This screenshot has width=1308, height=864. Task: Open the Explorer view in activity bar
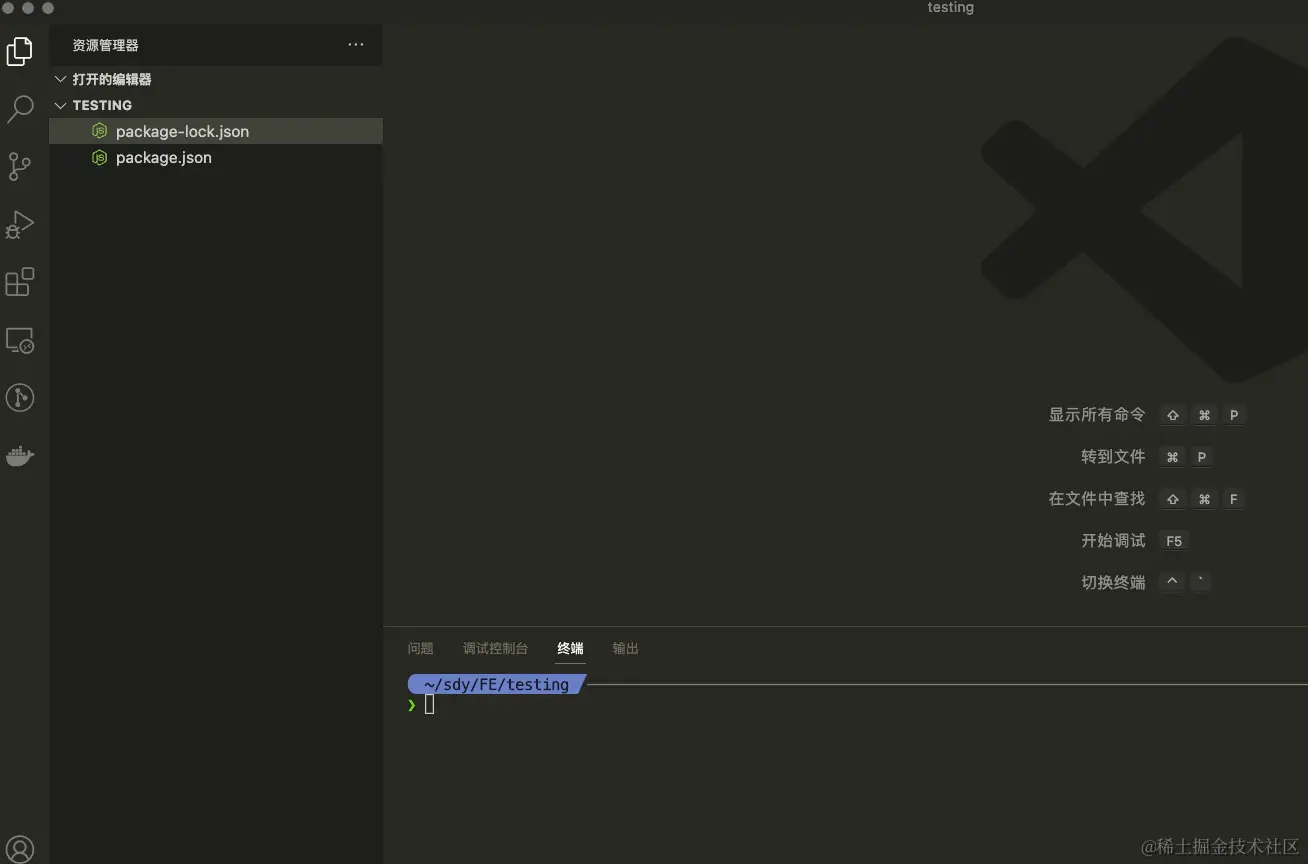point(20,50)
